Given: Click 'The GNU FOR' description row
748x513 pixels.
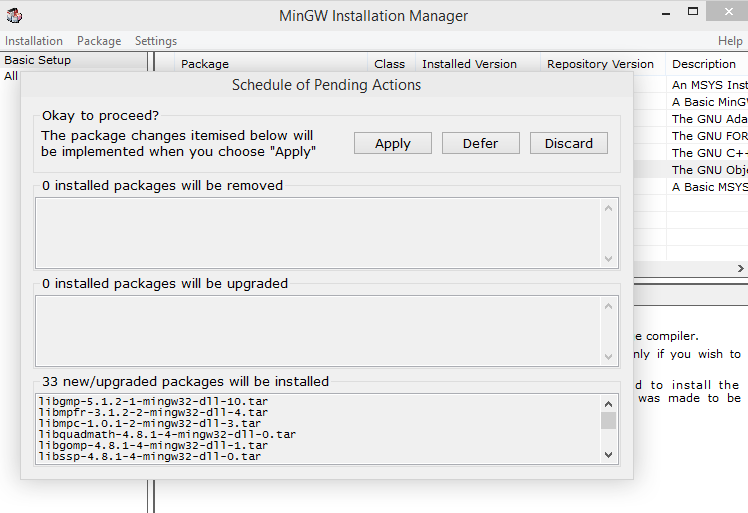Looking at the screenshot, I should 709,136.
